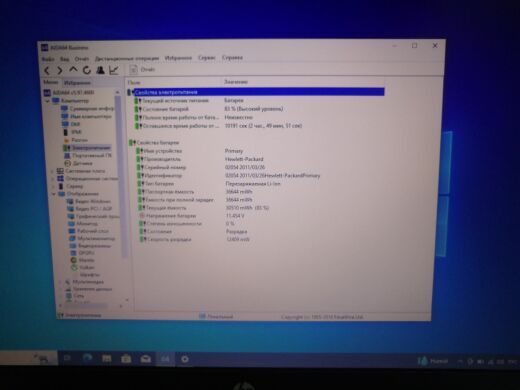
Task: Select Графический процессор in the tree
Action: 93,216
